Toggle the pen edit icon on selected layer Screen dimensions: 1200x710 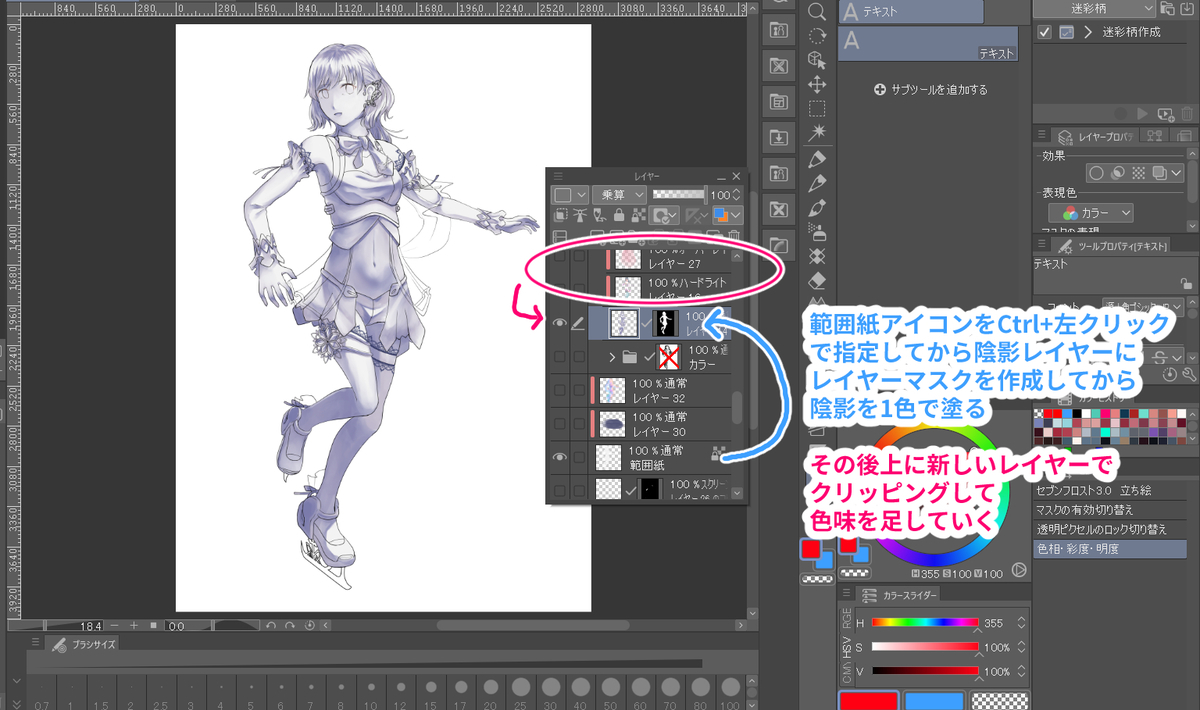579,322
